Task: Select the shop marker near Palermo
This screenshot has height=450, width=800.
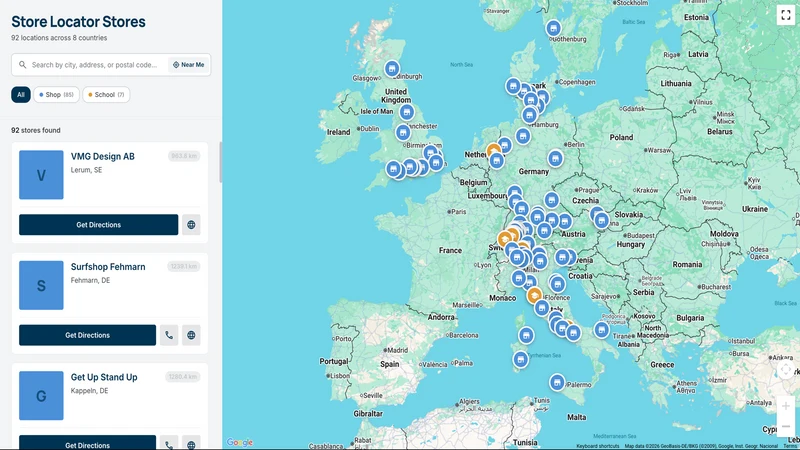Action: pos(557,382)
